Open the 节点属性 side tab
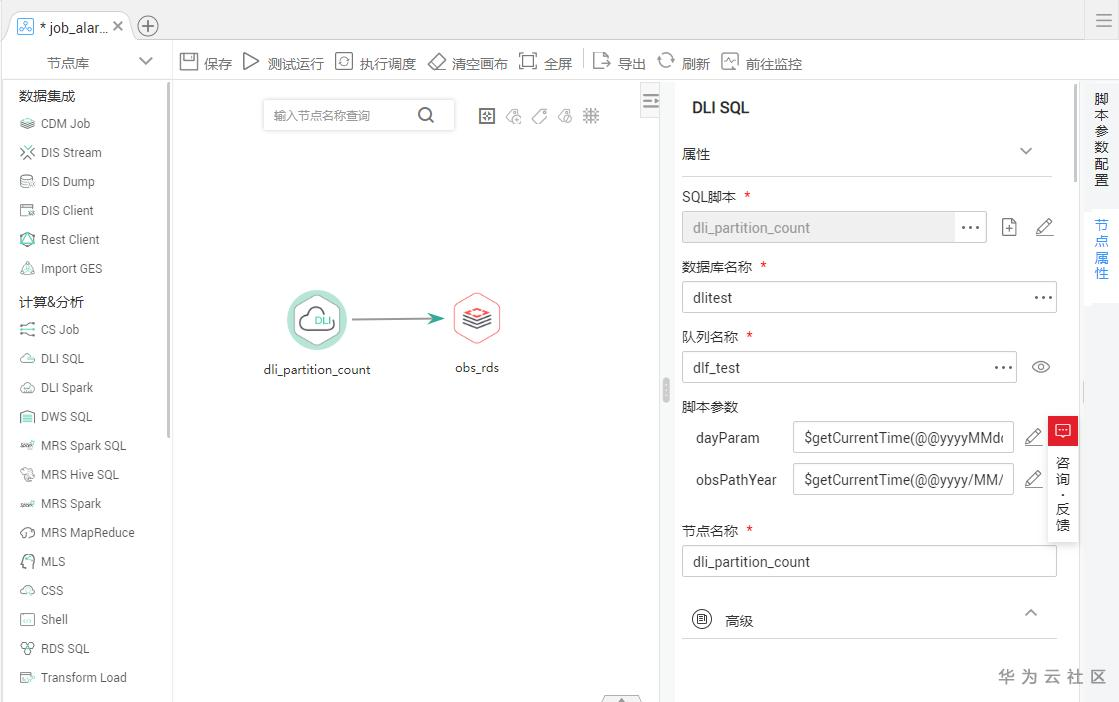The height and width of the screenshot is (702, 1119). point(1101,249)
